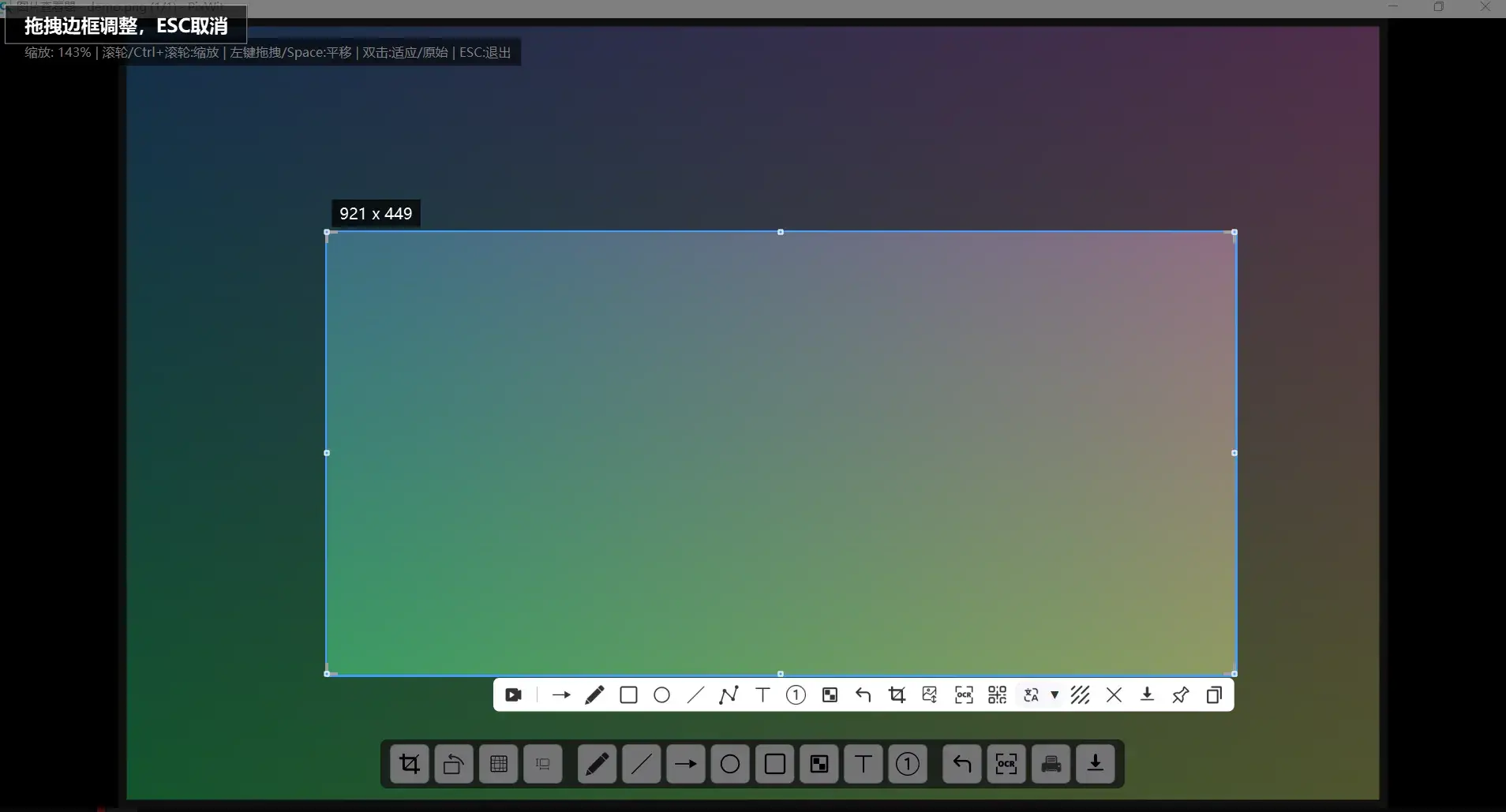
Task: Click the diagonal hatch lines icon in the white toolbar
Action: coord(1080,695)
